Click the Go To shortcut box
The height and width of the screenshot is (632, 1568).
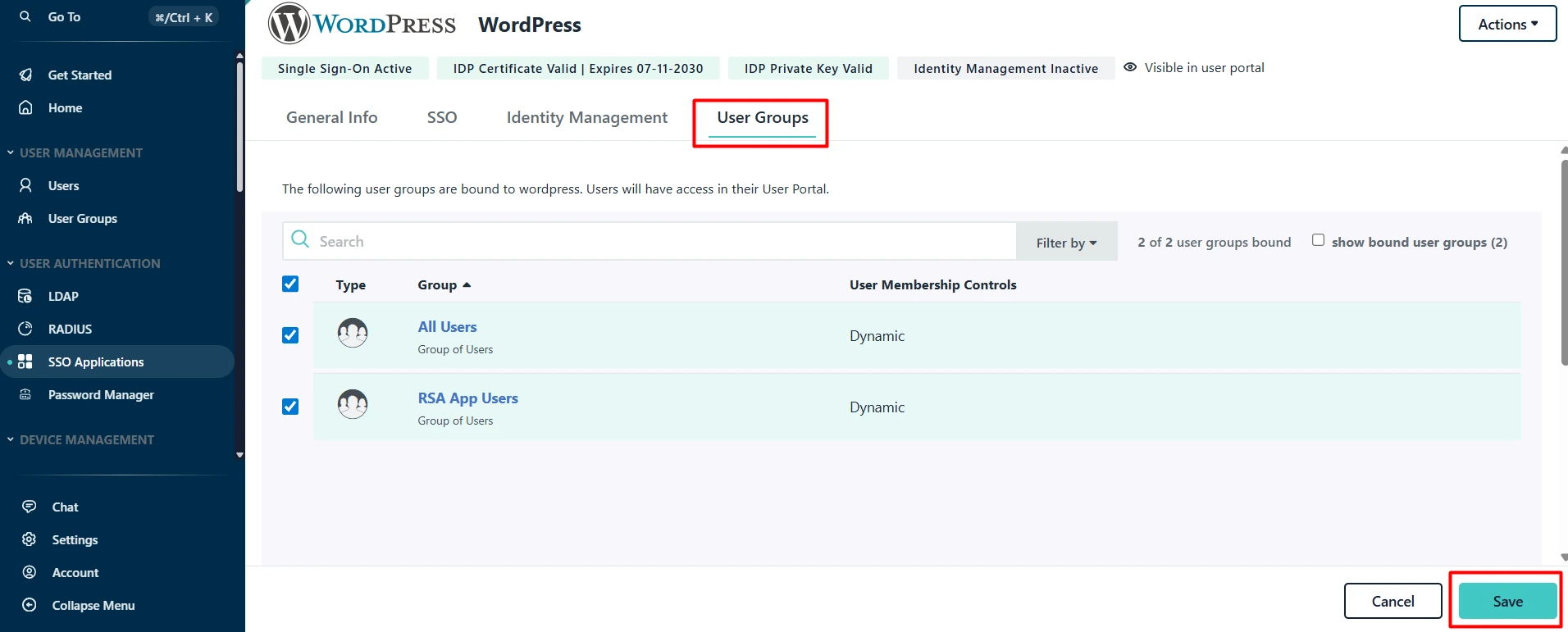pos(184,16)
